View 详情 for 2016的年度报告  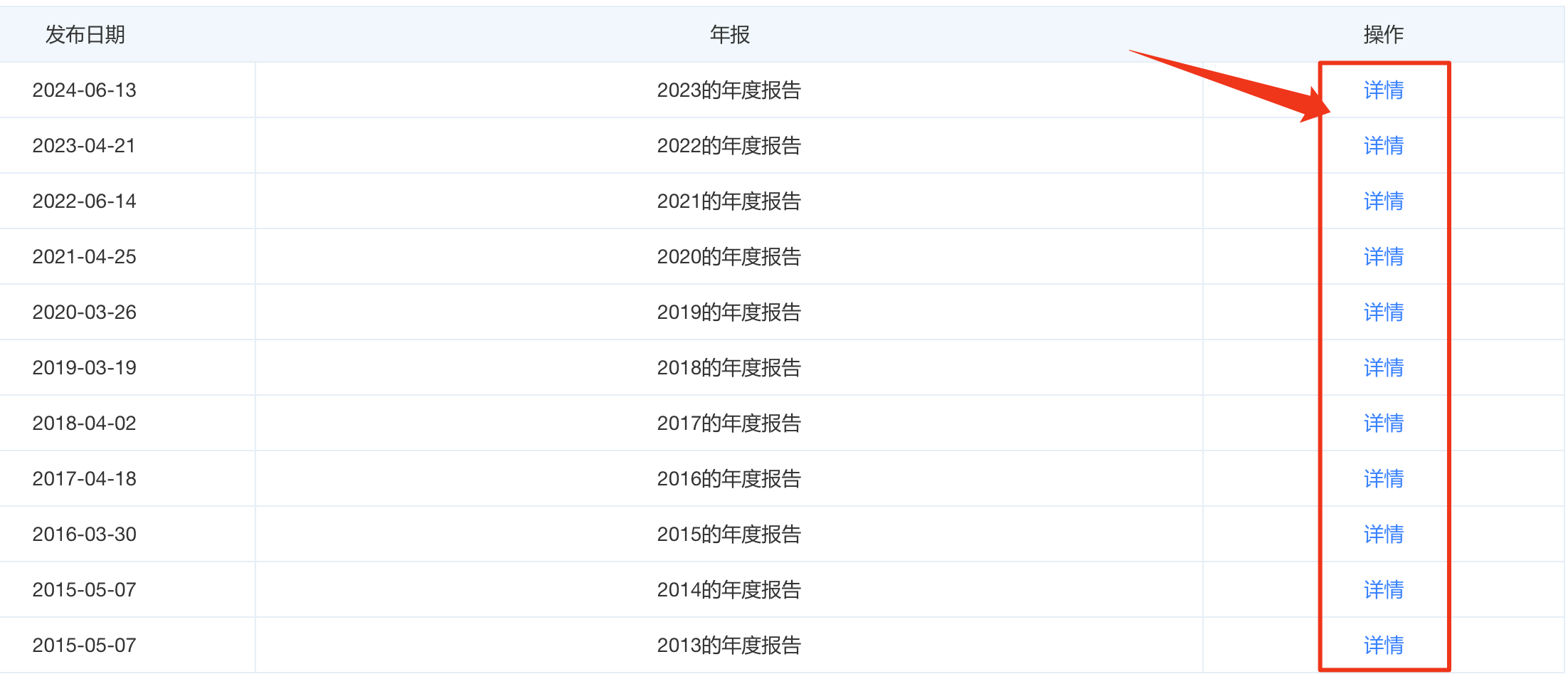point(1383,479)
